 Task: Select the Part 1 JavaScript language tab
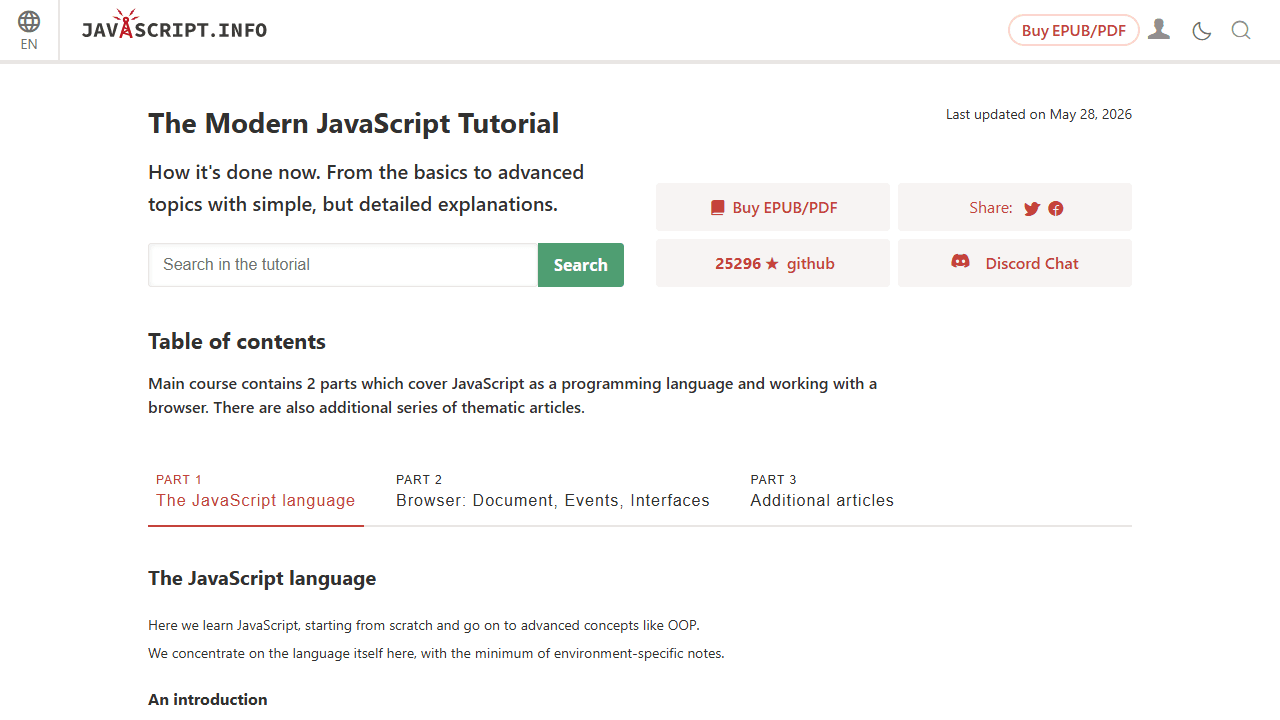pos(256,490)
